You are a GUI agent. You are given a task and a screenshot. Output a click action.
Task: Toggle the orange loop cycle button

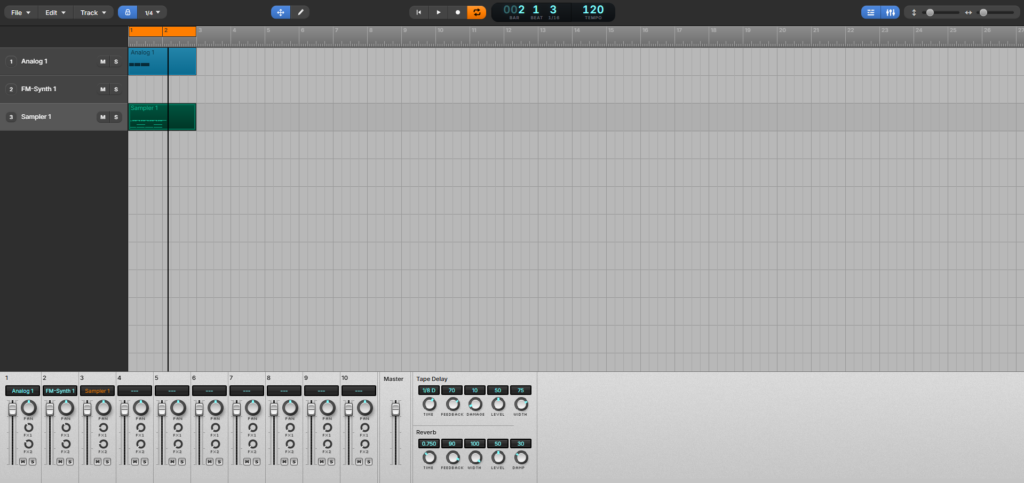(477, 12)
